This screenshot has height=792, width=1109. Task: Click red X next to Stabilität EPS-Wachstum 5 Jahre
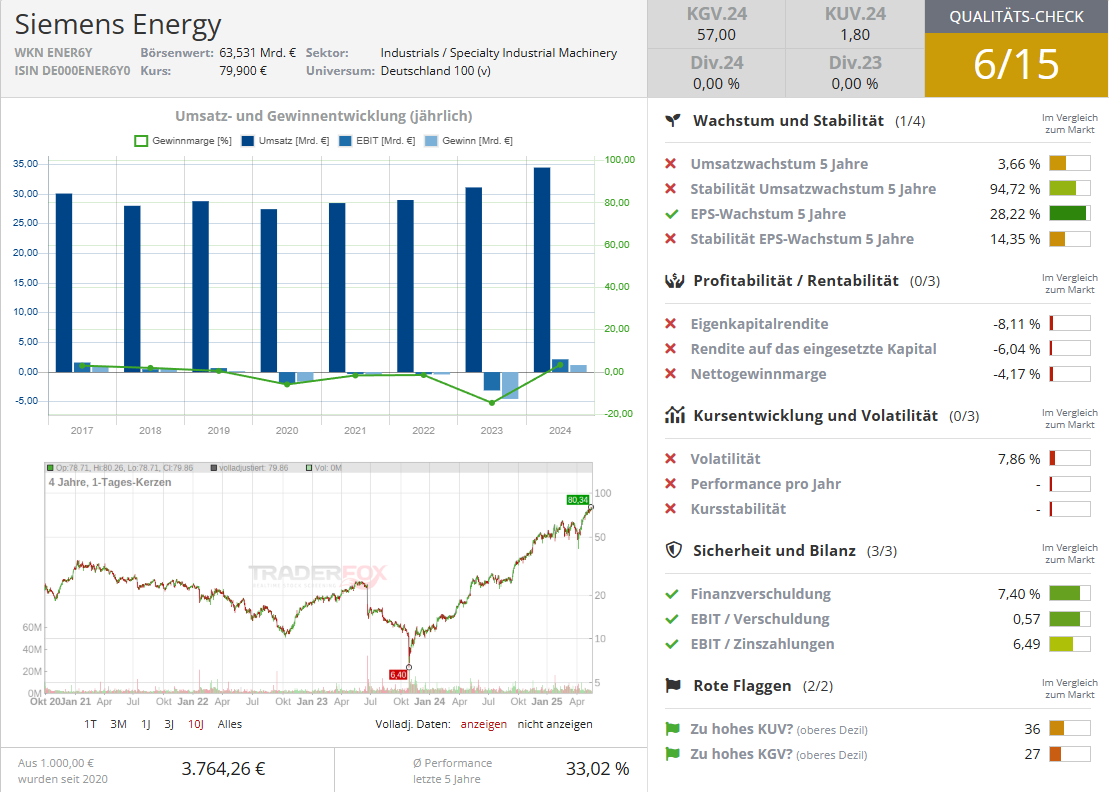coord(670,239)
